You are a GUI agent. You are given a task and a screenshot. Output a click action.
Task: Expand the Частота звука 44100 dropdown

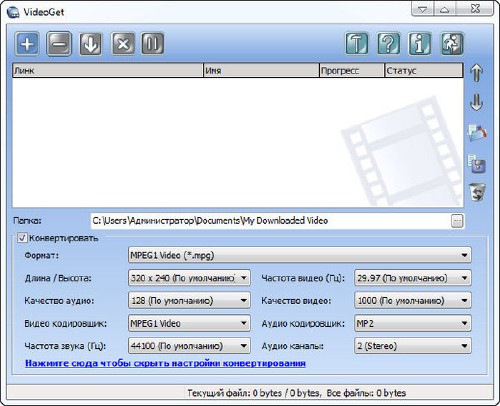(189, 346)
